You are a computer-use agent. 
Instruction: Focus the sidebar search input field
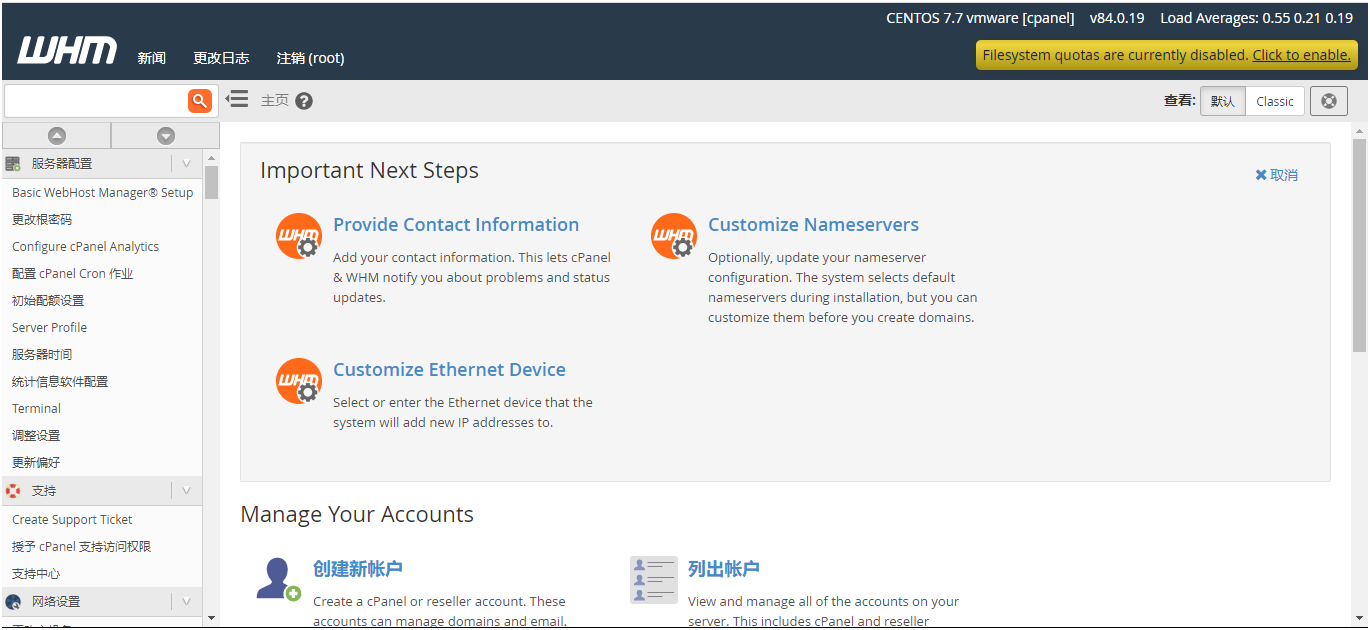click(x=96, y=100)
